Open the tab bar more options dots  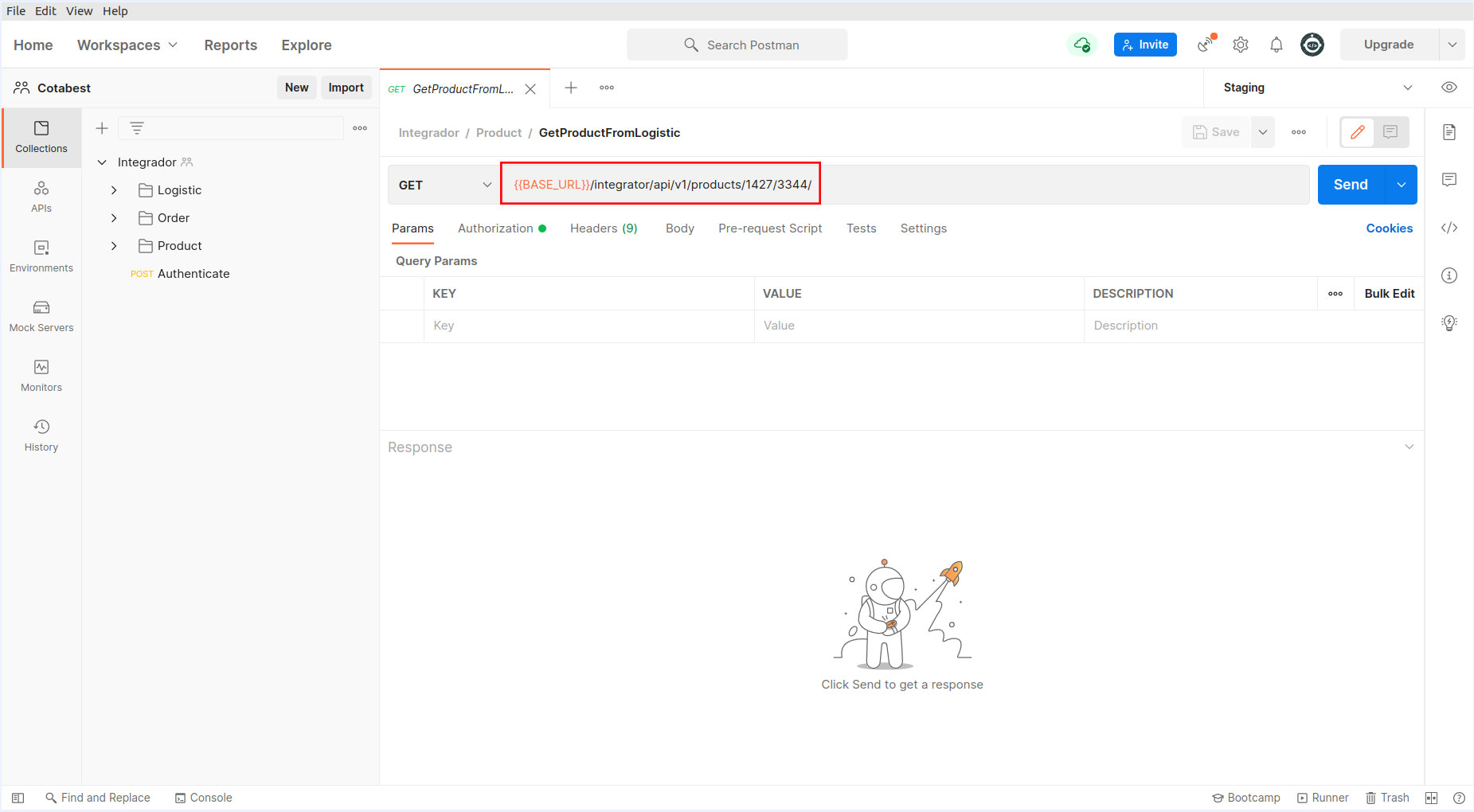pos(607,88)
